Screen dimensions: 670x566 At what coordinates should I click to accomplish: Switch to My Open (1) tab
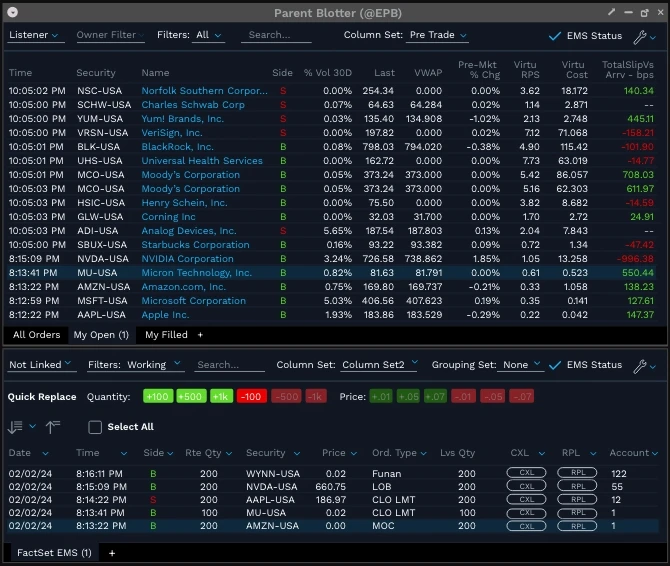pos(101,335)
